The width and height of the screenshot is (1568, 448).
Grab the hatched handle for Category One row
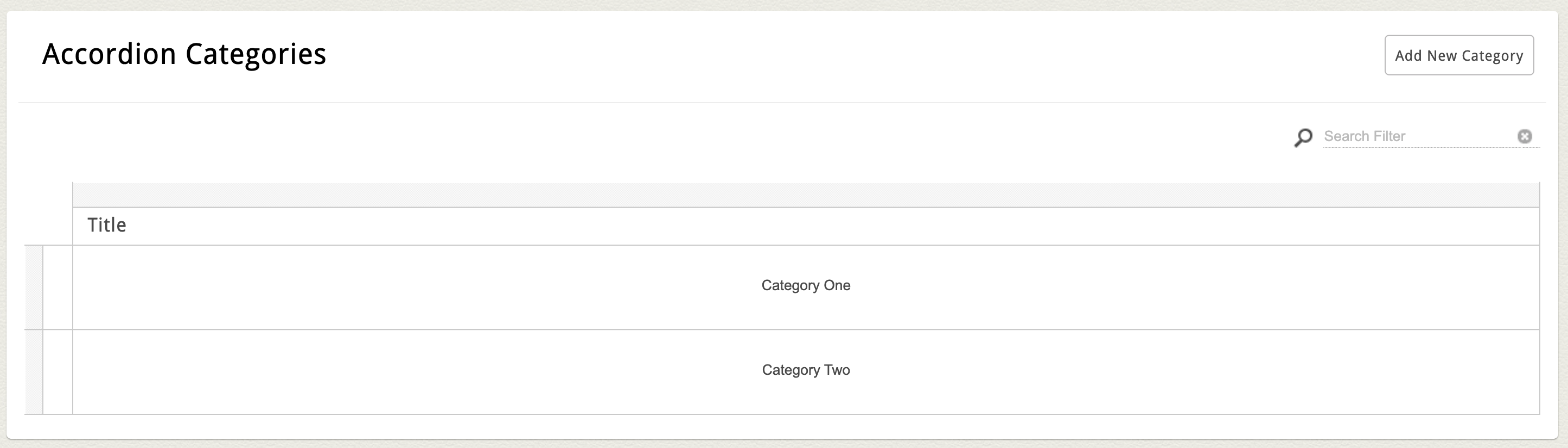(34, 287)
